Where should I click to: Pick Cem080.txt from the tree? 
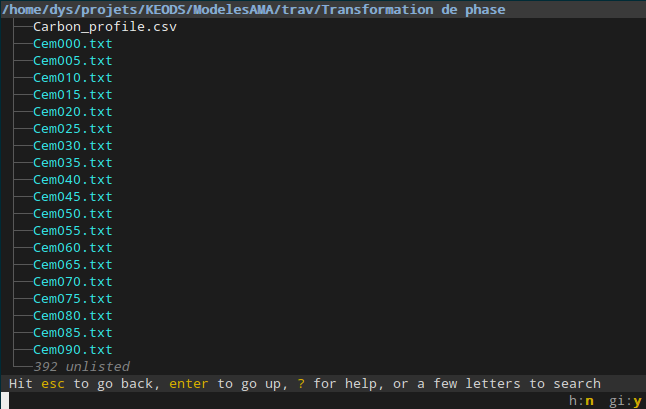[x=73, y=316]
